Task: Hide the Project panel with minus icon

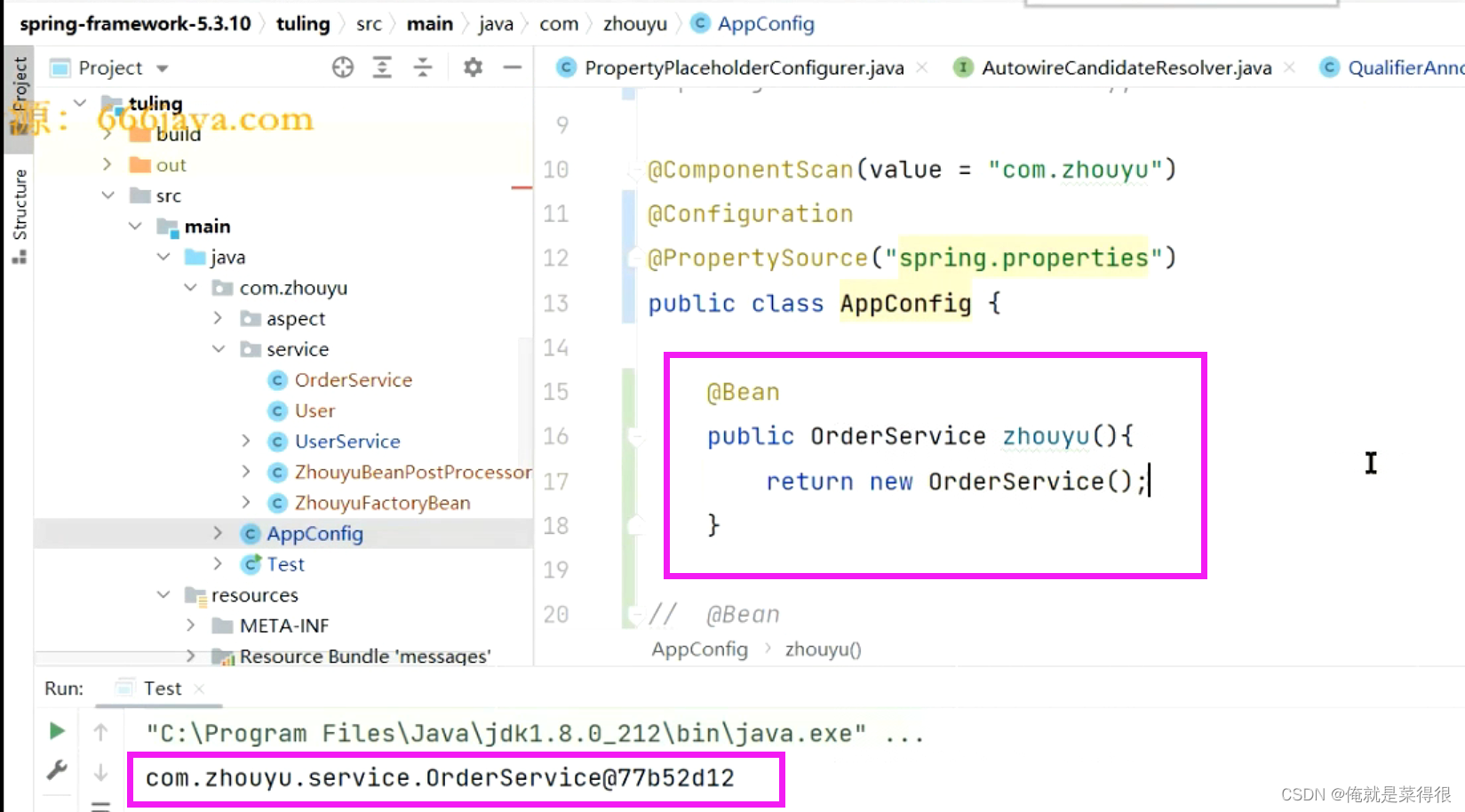Action: click(513, 68)
